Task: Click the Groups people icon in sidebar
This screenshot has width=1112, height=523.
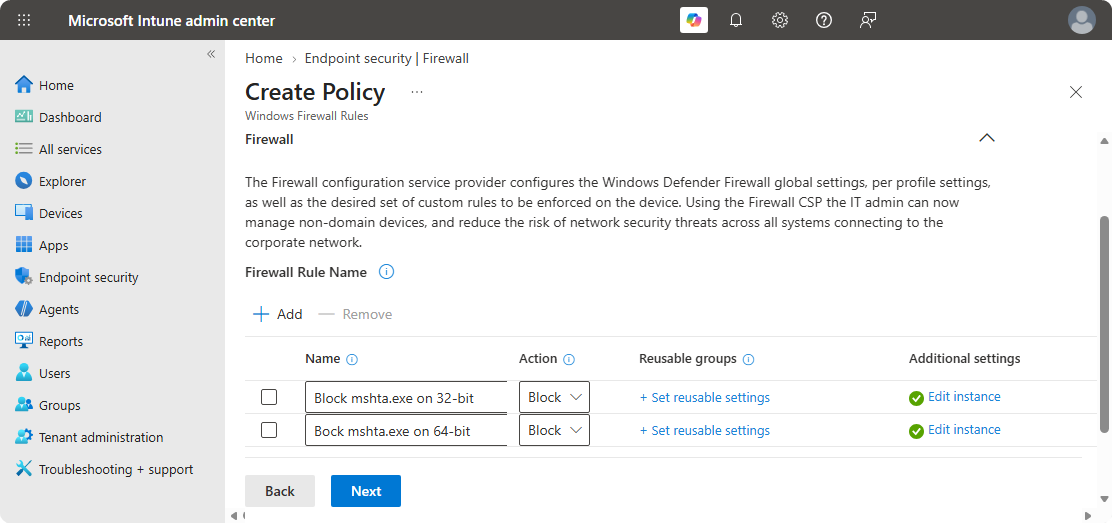Action: click(x=24, y=404)
